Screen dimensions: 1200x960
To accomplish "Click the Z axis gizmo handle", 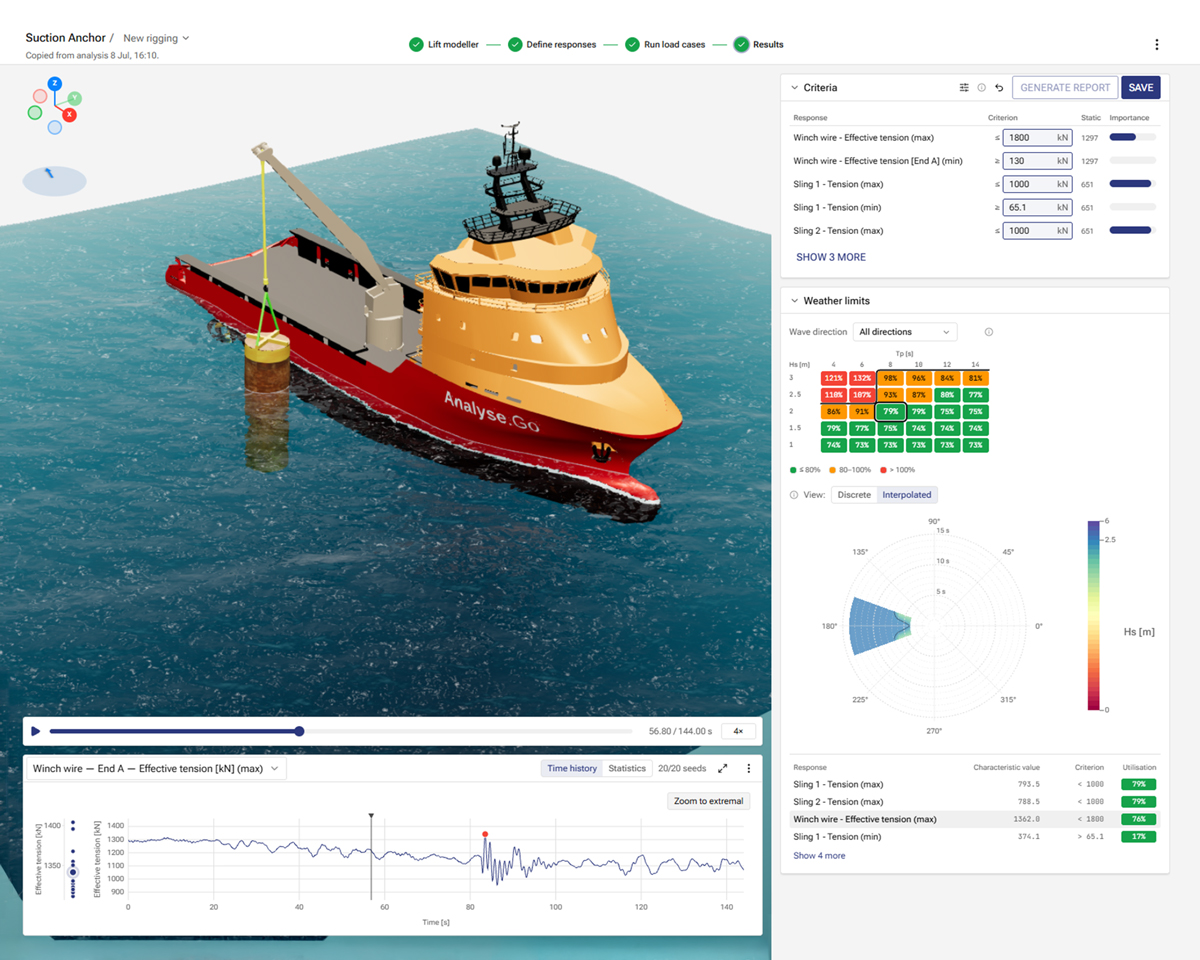I will pos(55,83).
